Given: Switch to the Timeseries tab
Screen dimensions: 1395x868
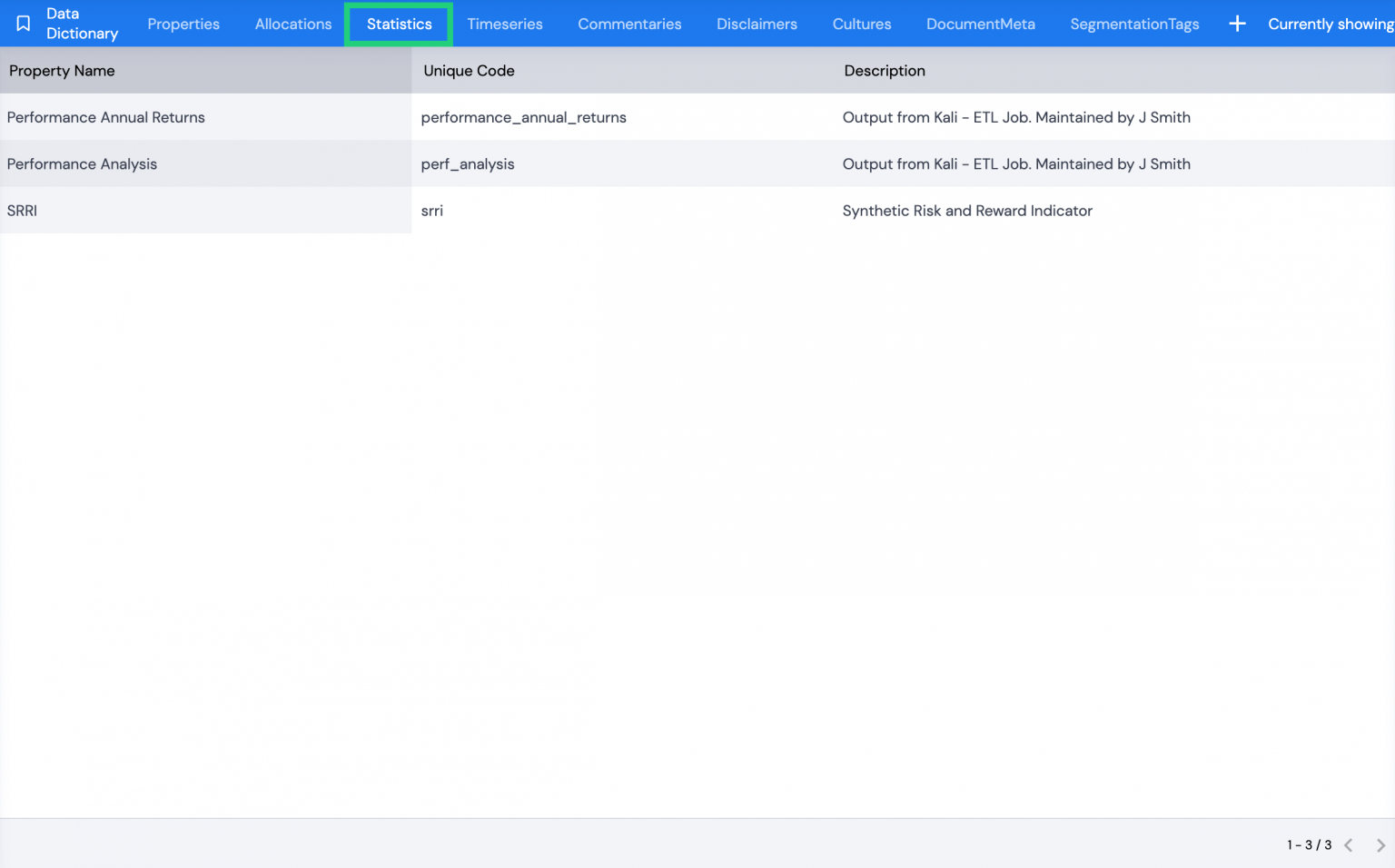Looking at the screenshot, I should 505,24.
